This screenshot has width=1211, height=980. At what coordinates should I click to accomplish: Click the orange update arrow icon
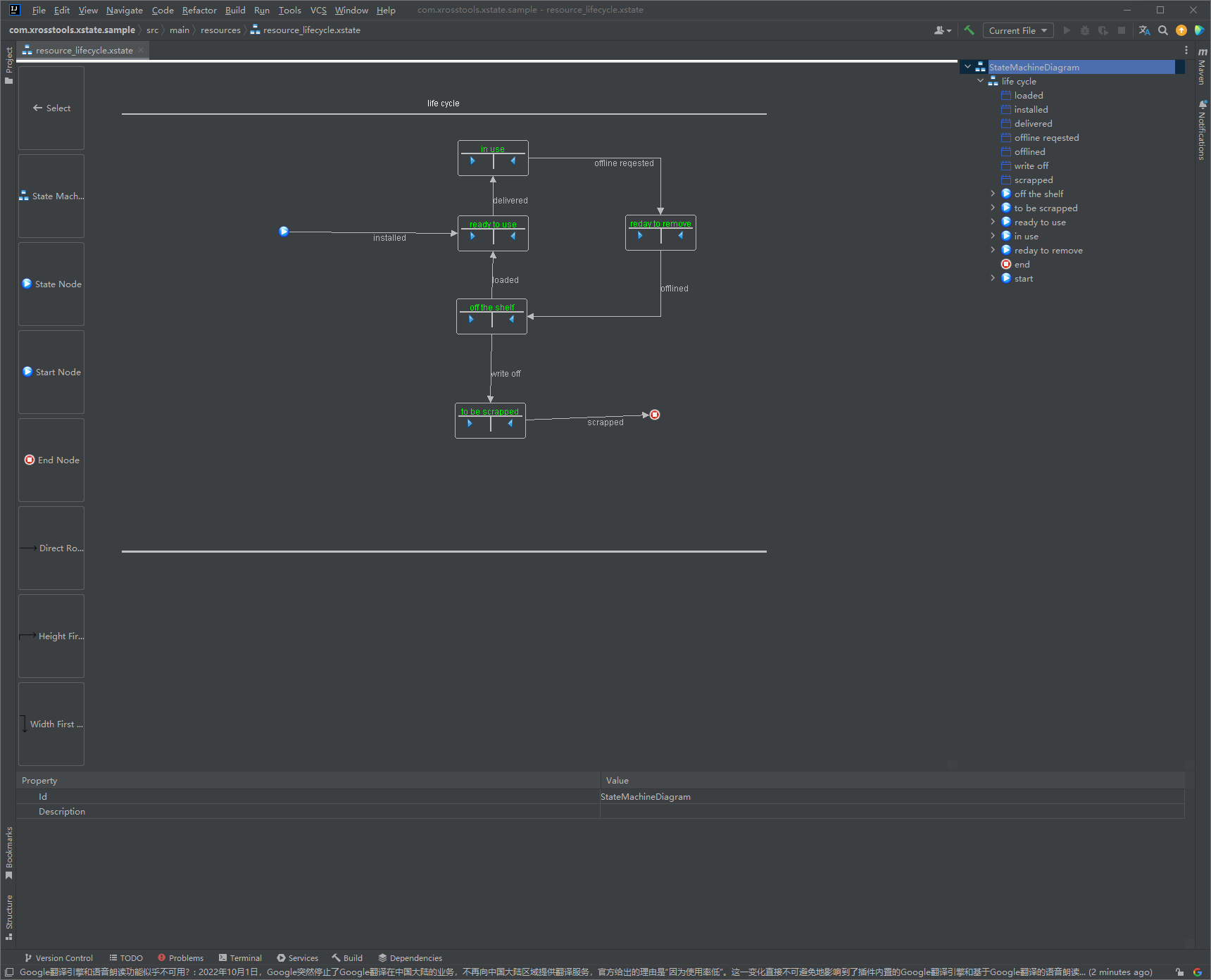click(x=1181, y=30)
